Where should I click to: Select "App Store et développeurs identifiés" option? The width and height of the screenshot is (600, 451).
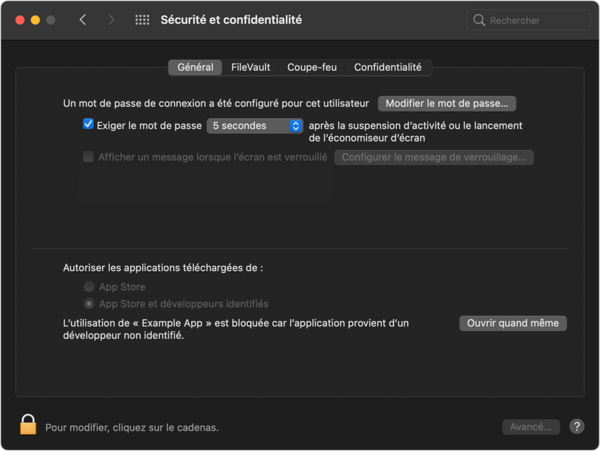click(89, 303)
